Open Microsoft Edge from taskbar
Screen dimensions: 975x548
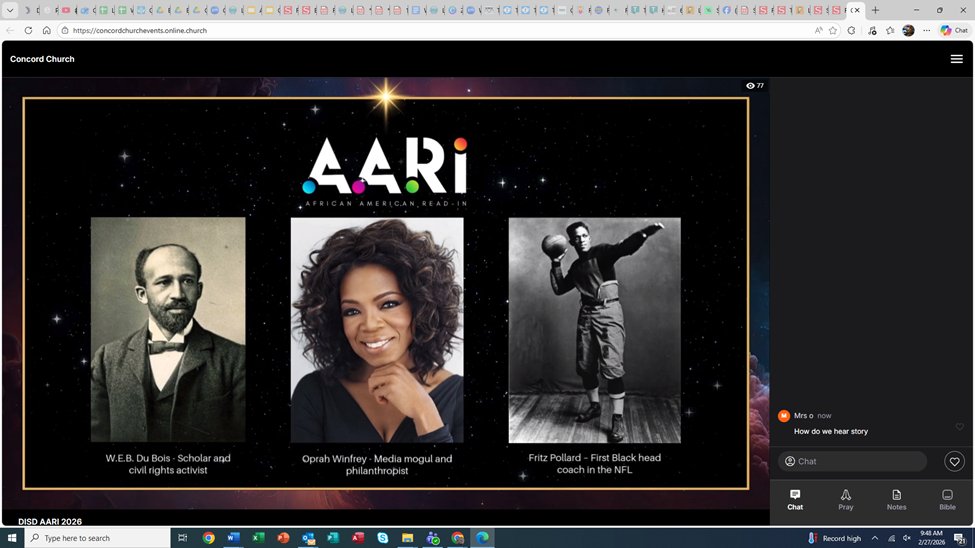(483, 537)
